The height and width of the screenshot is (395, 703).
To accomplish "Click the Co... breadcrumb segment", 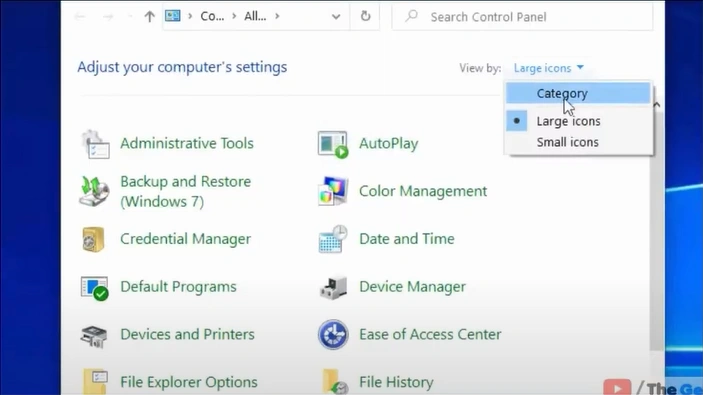I will [212, 17].
